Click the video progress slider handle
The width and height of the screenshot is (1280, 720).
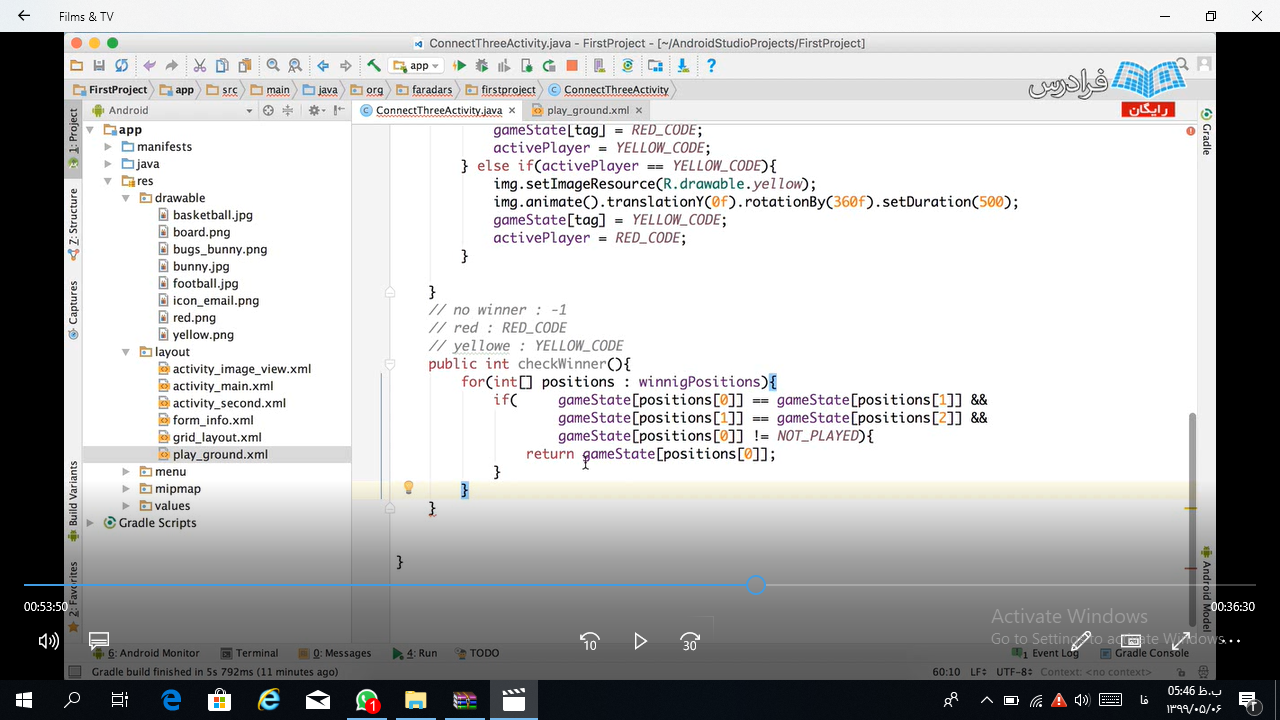[756, 585]
